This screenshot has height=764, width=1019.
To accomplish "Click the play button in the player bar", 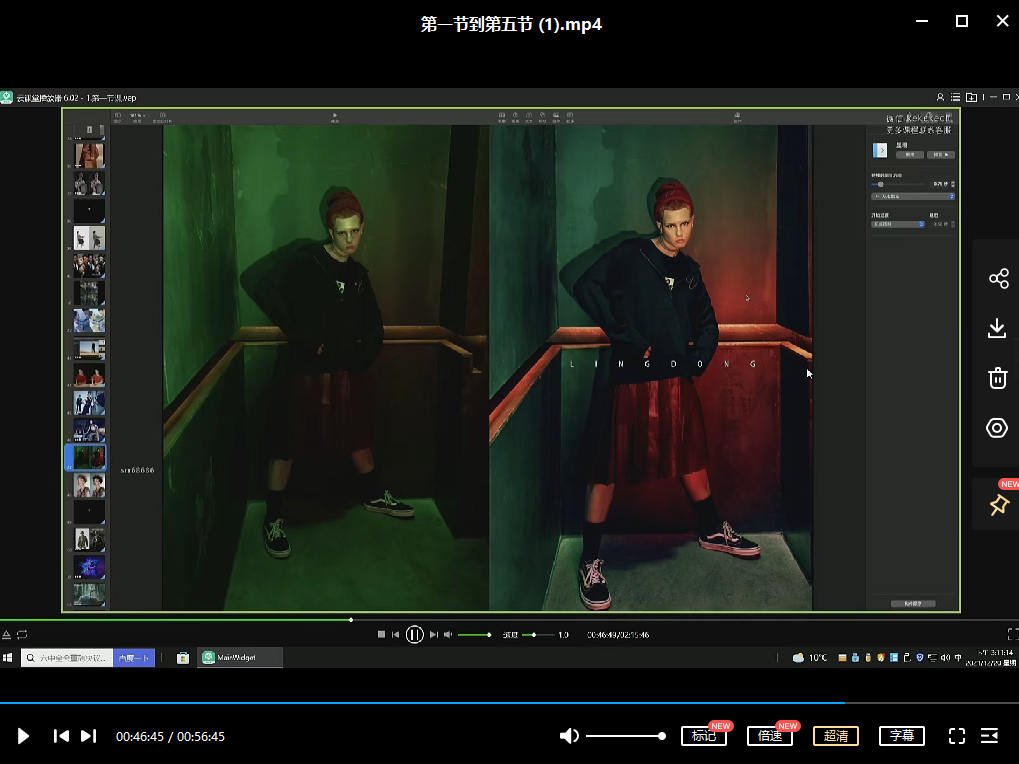I will [23, 736].
